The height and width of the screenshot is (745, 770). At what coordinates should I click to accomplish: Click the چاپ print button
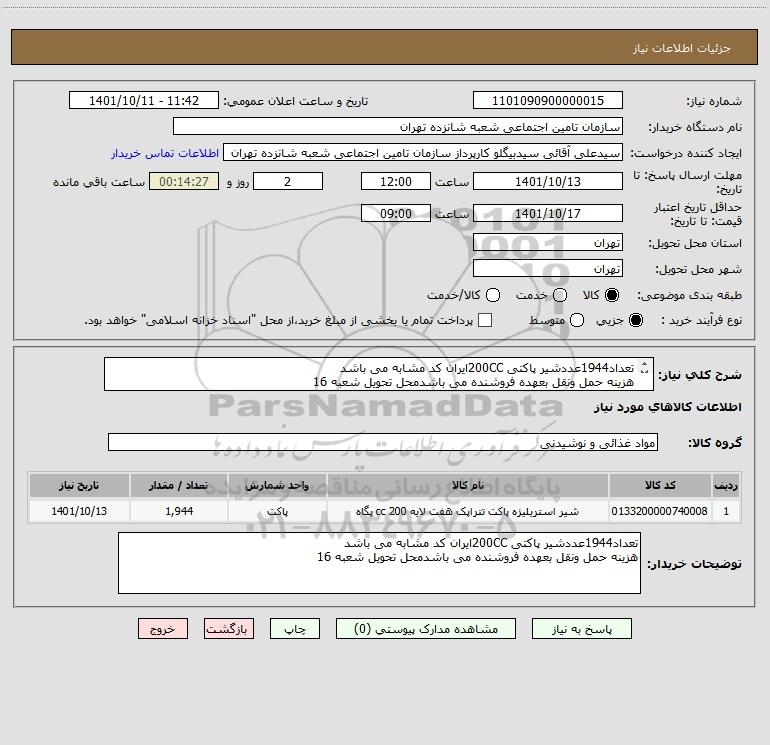(x=295, y=629)
